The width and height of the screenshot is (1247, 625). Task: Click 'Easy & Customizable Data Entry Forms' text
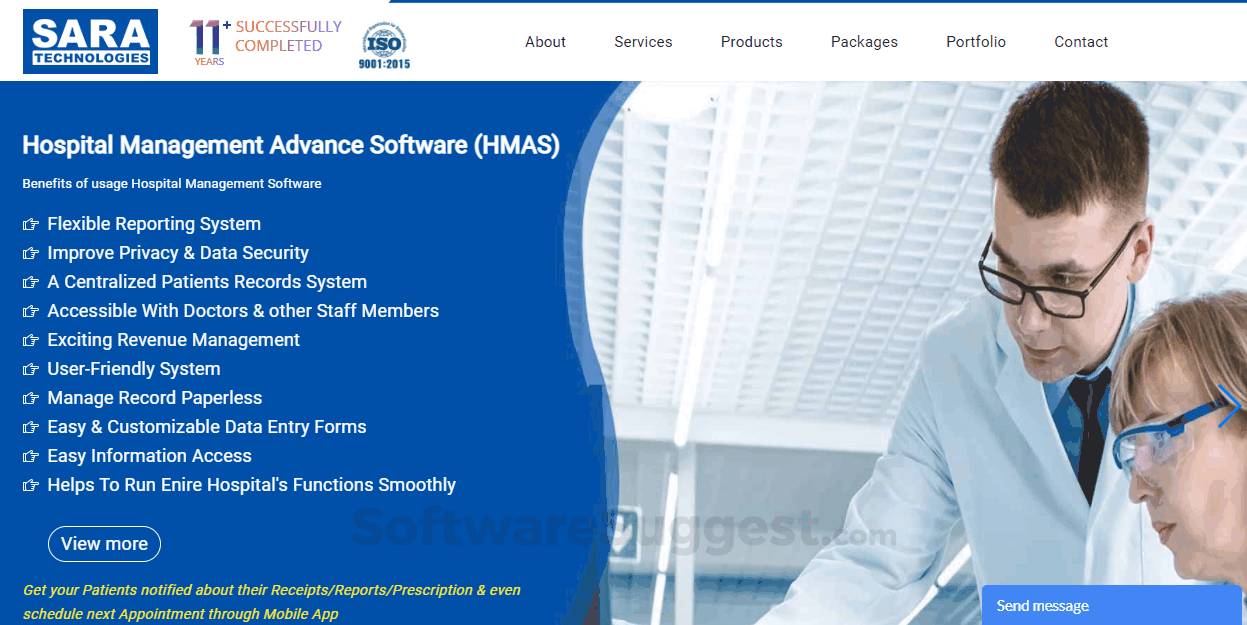coord(207,427)
